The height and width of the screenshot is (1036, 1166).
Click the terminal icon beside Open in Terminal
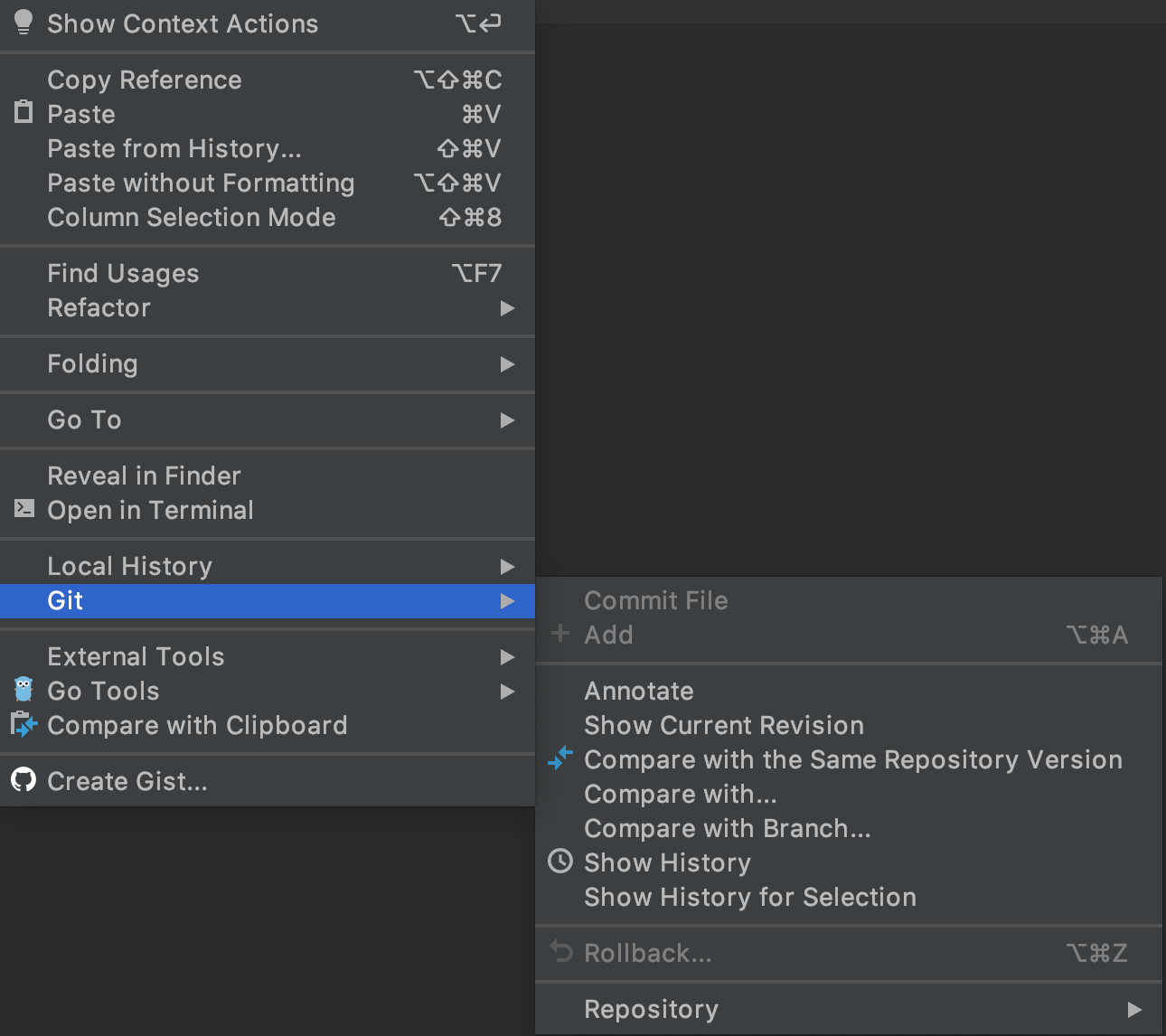tap(24, 509)
